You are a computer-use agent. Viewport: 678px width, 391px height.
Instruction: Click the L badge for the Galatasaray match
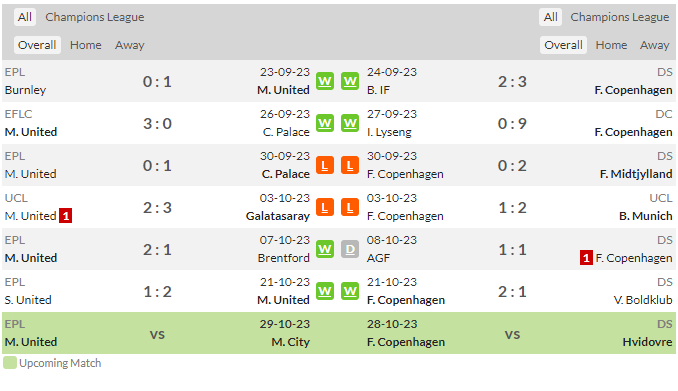[x=325, y=207]
